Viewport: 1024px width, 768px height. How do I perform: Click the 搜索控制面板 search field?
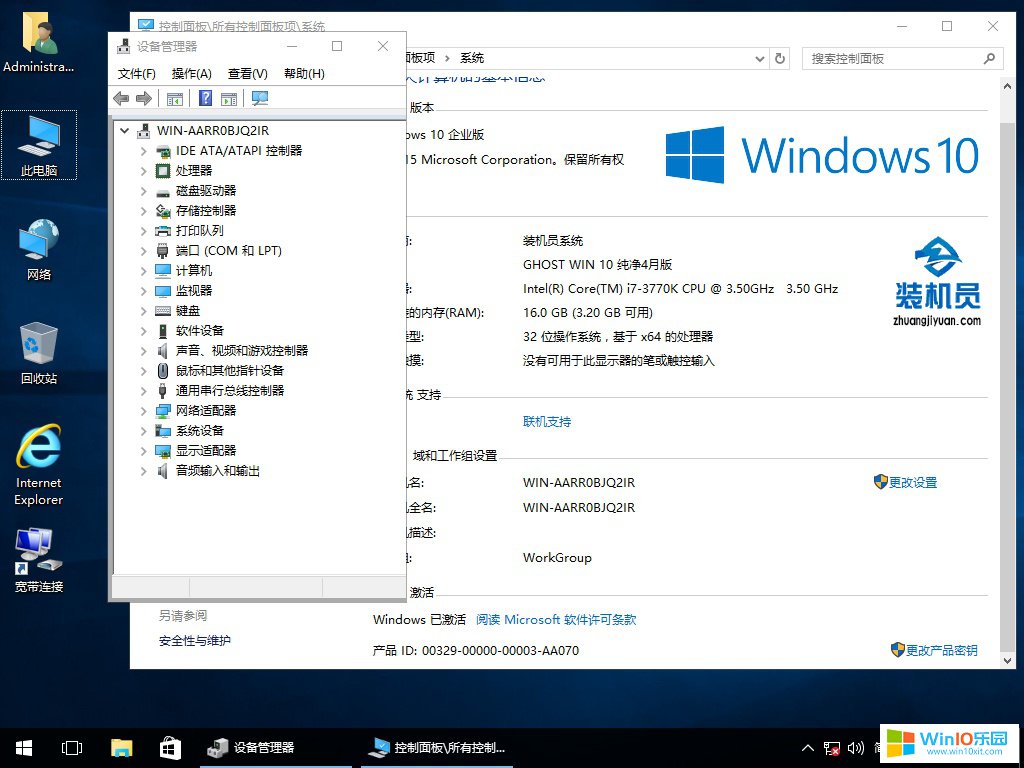(x=902, y=59)
